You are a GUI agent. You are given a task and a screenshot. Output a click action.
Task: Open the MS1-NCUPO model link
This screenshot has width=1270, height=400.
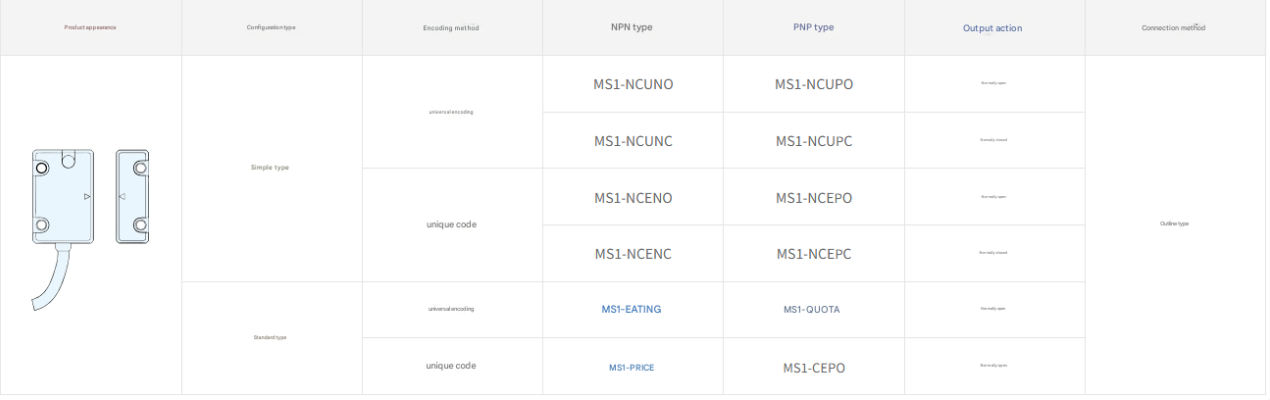point(814,84)
